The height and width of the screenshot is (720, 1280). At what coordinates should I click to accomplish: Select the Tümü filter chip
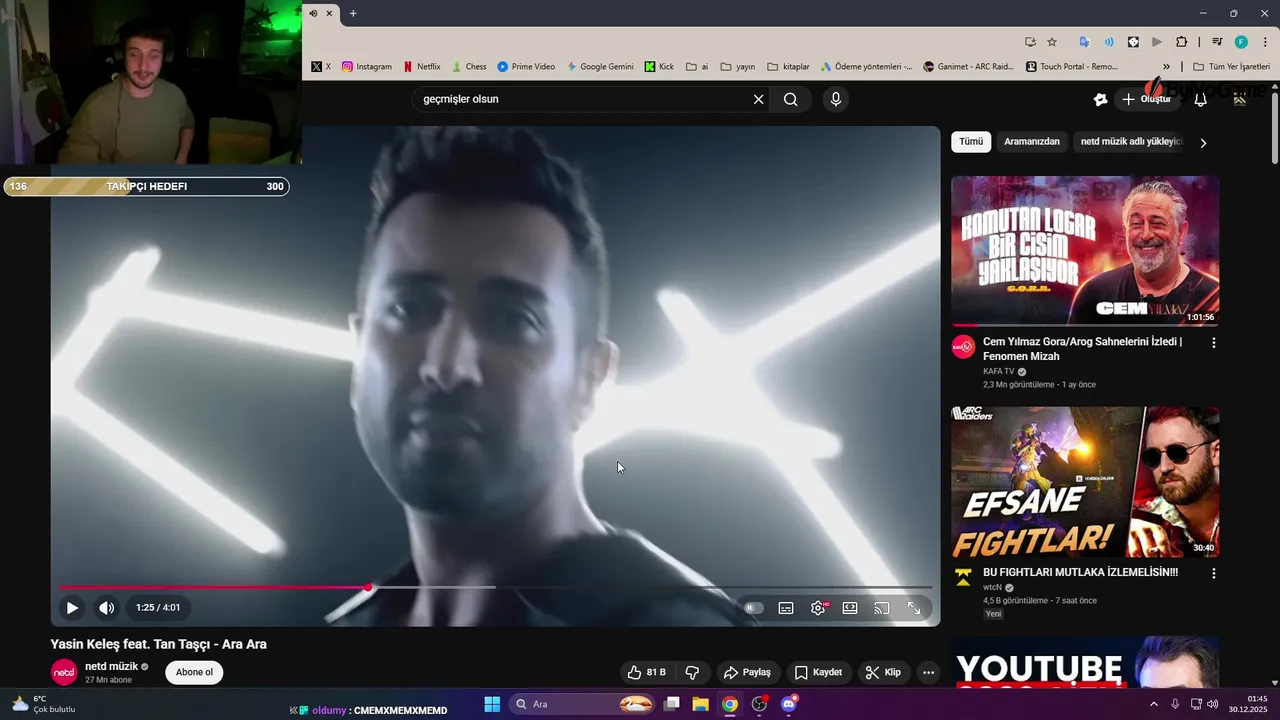971,142
